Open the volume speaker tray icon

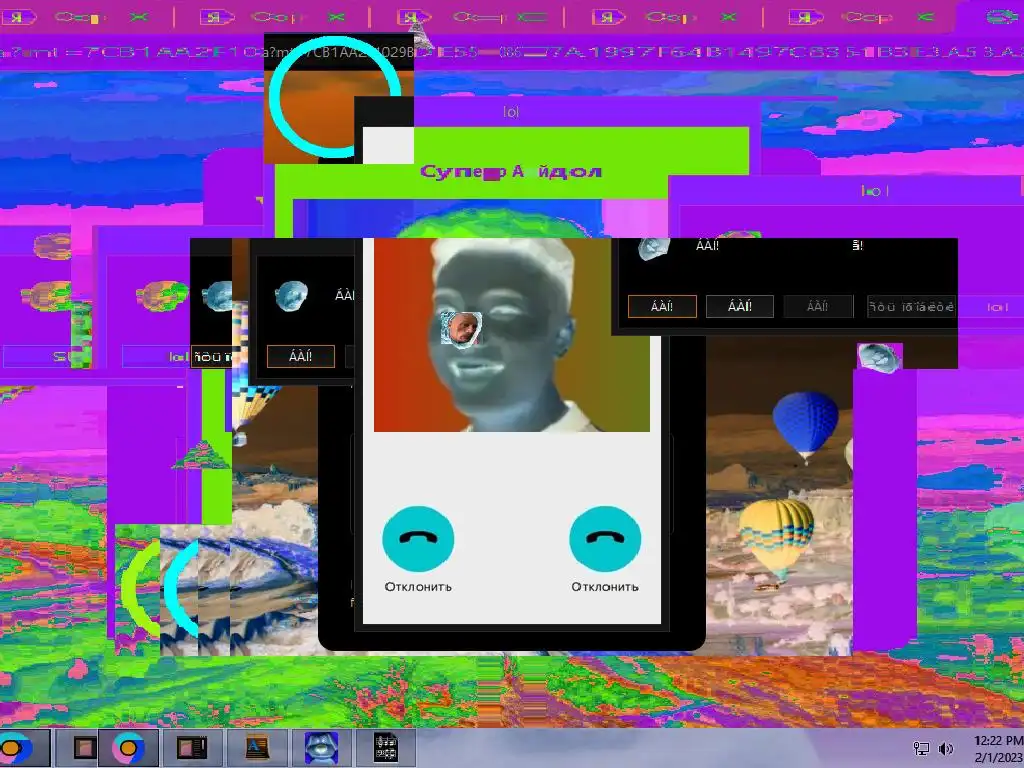click(x=945, y=748)
